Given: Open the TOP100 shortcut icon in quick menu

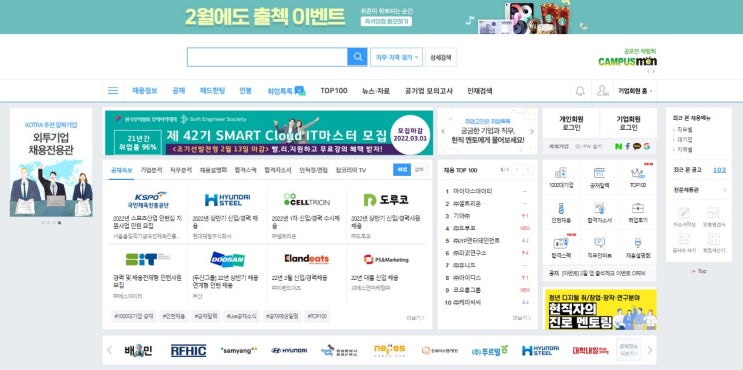Looking at the screenshot, I should (638, 173).
